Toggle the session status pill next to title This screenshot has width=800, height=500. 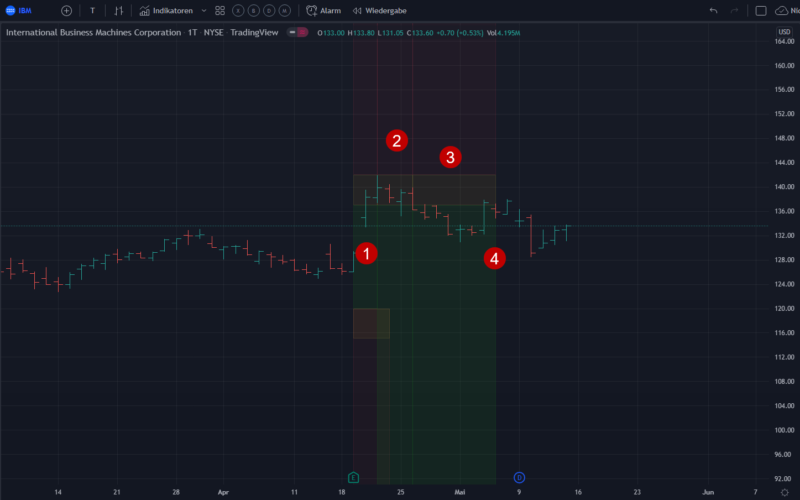[x=297, y=32]
